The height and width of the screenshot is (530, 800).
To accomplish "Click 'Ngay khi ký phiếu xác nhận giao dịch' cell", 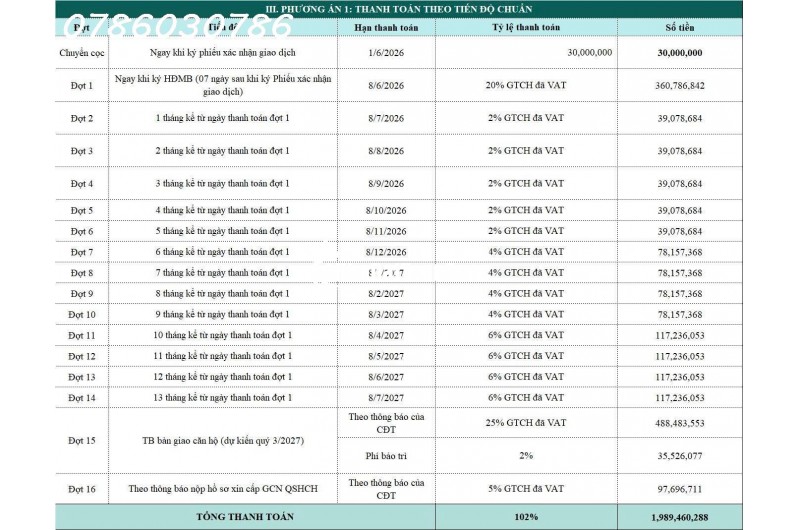I will (222, 53).
